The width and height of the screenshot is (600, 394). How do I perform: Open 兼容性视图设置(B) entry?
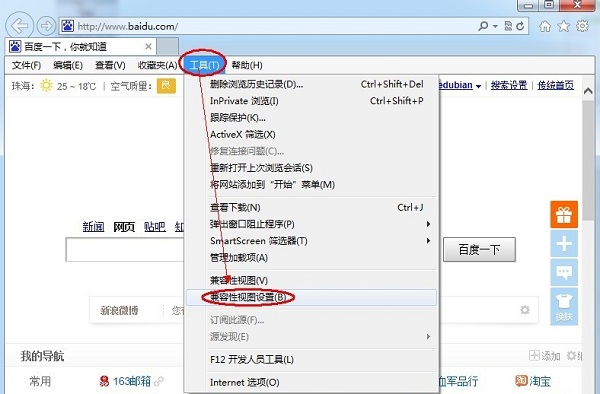coord(311,297)
